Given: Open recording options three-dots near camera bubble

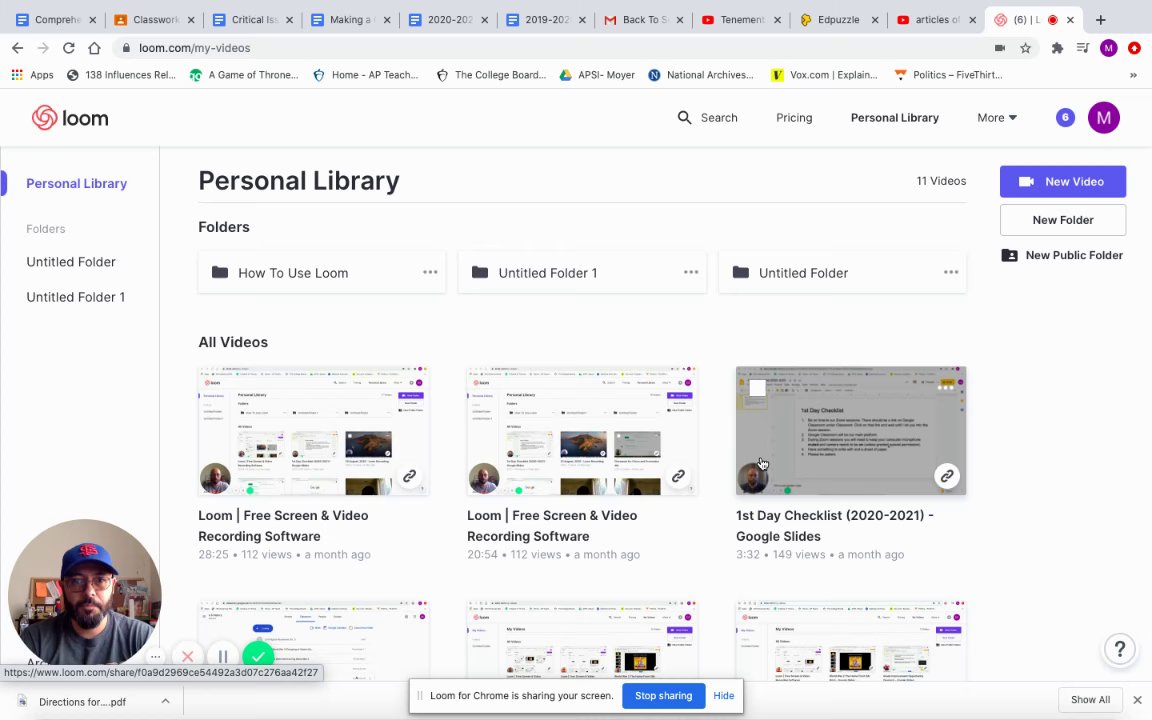Looking at the screenshot, I should [x=155, y=656].
